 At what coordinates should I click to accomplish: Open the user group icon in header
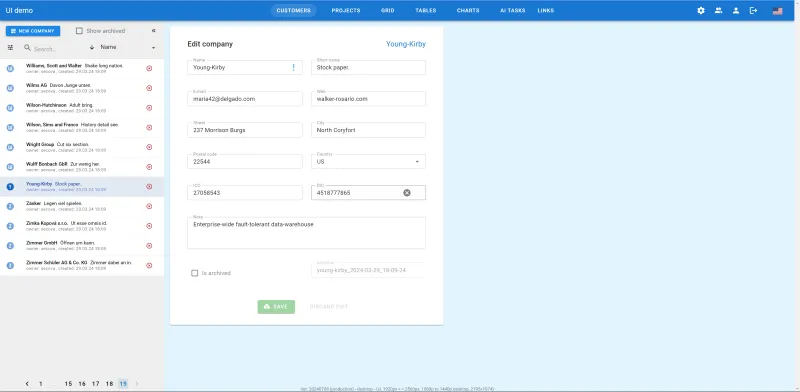click(x=718, y=10)
